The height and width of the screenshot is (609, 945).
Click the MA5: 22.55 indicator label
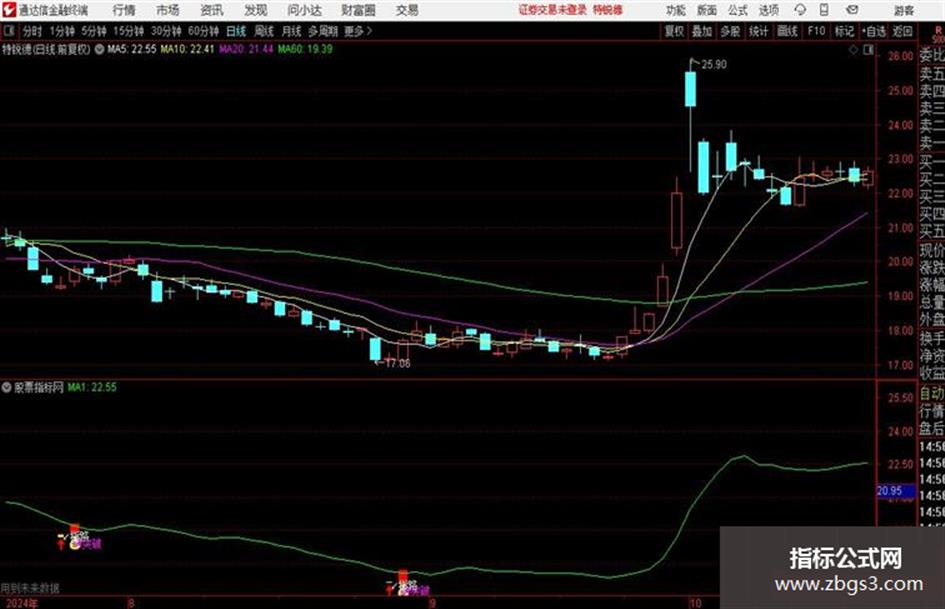(131, 49)
